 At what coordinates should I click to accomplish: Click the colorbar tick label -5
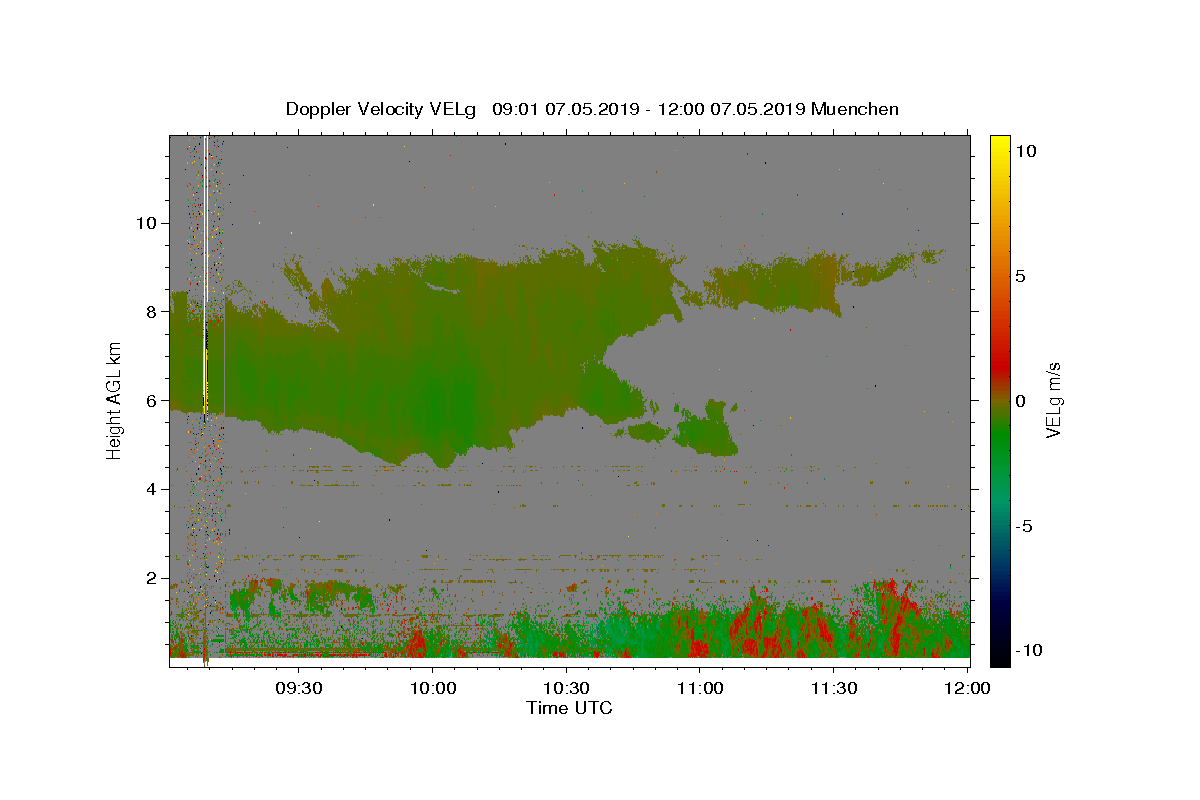click(1025, 526)
